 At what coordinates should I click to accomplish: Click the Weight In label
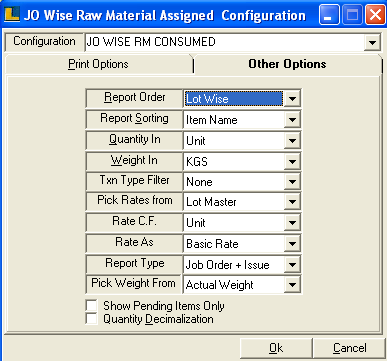coord(134,160)
